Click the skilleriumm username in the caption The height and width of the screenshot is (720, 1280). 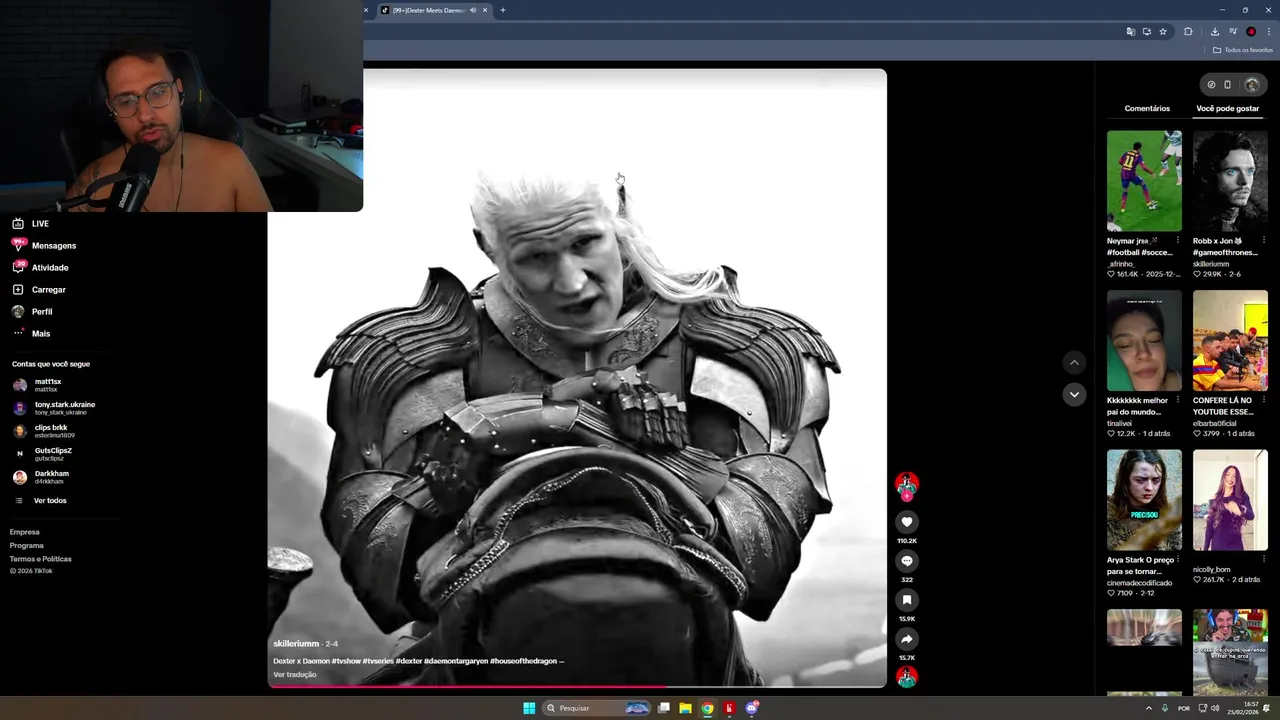coord(296,644)
